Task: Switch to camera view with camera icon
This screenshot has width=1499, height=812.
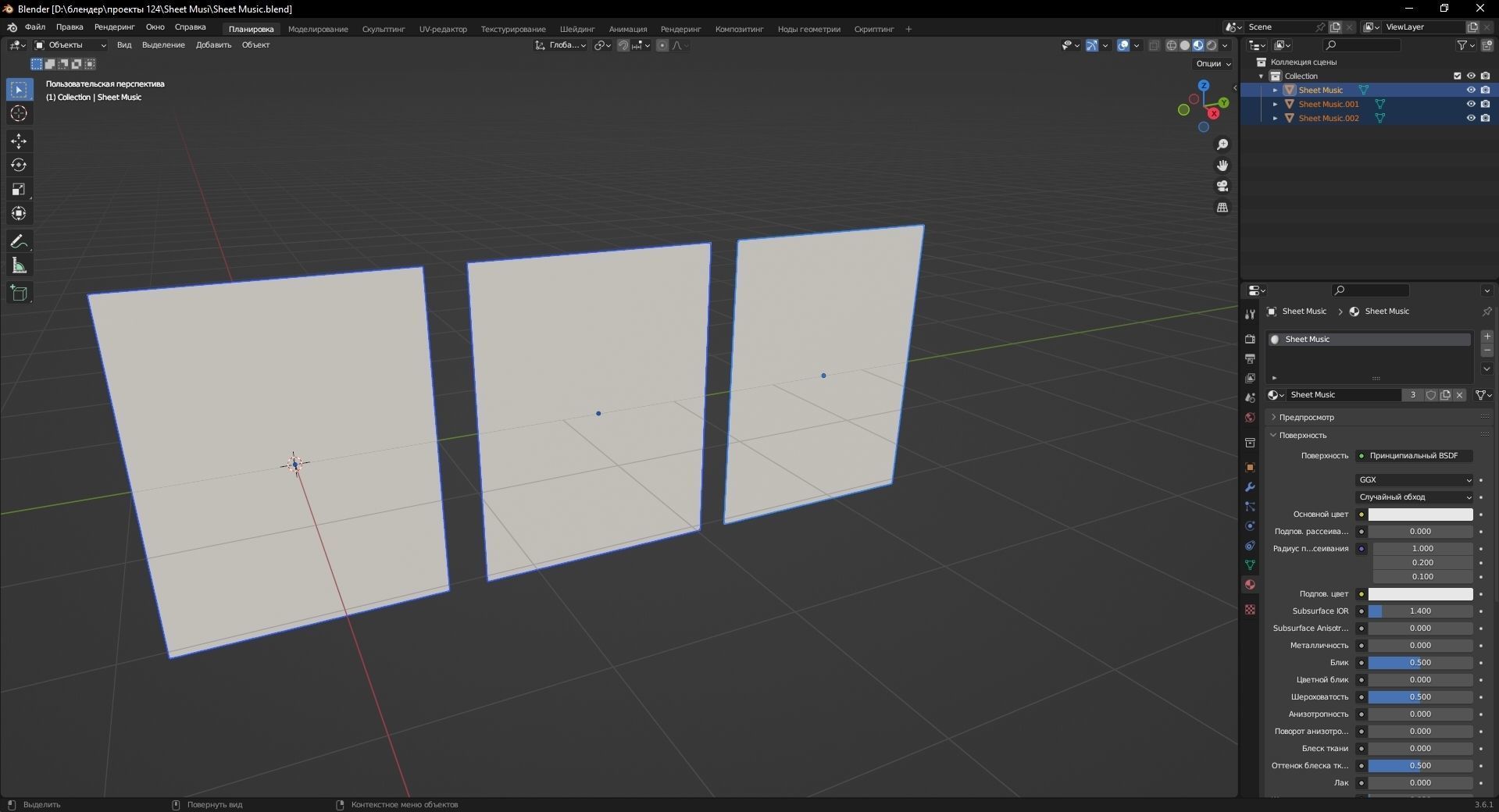Action: pyautogui.click(x=1222, y=187)
